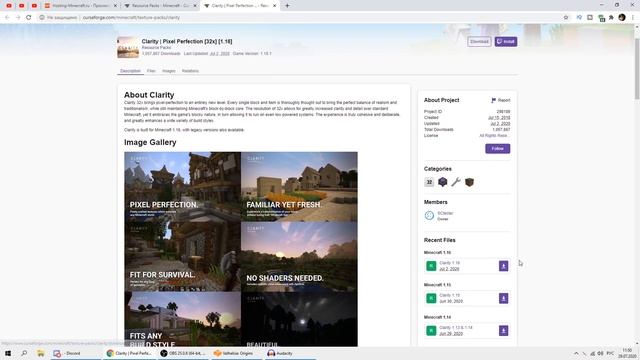Open the Clarity 1.16 file link
The image size is (640, 360).
click(449, 263)
